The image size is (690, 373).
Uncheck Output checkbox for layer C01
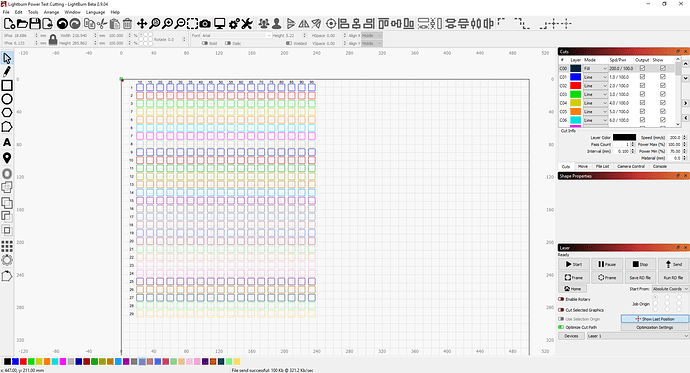[642, 77]
